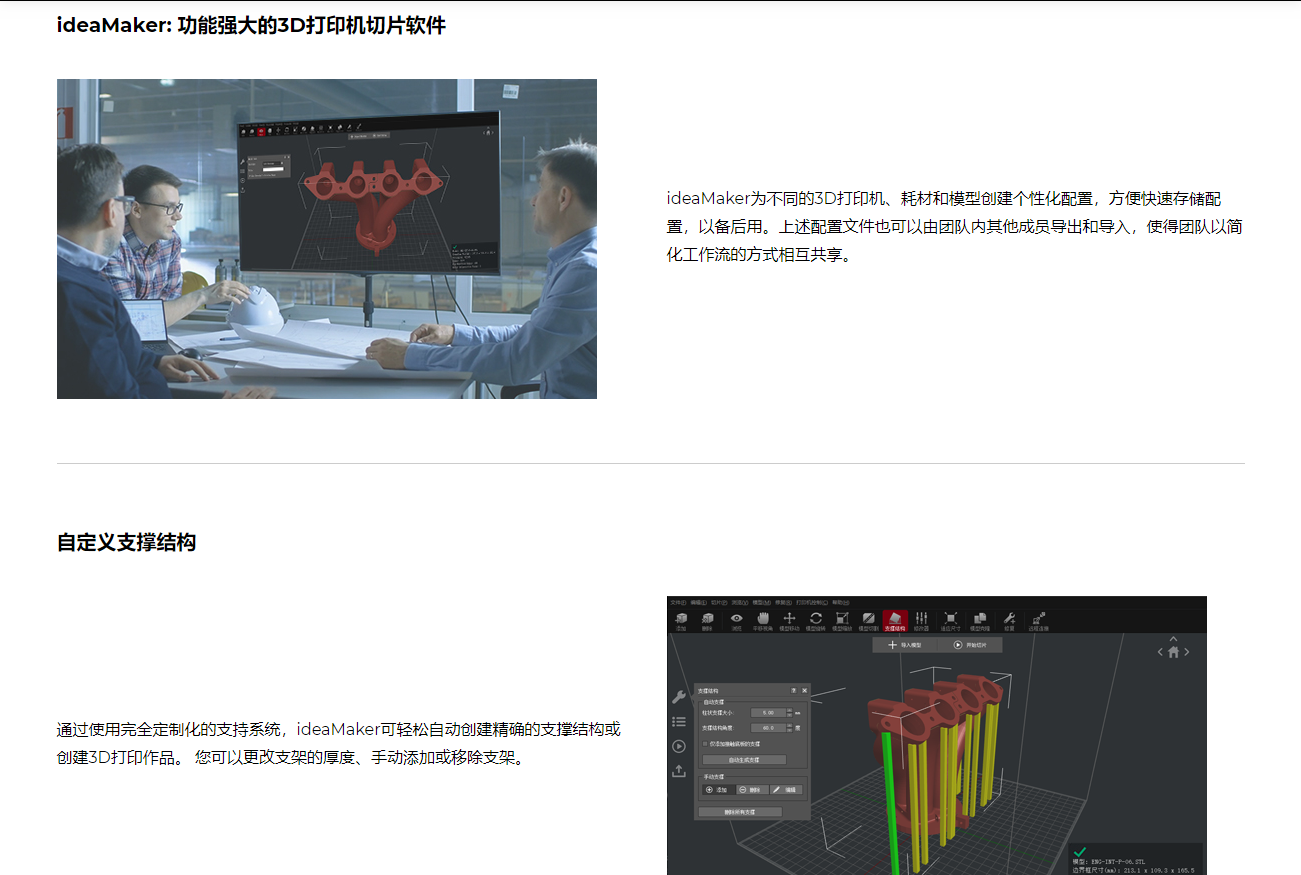Click the circled play icon in left sidebar
Image resolution: width=1301 pixels, height=875 pixels.
(x=679, y=746)
